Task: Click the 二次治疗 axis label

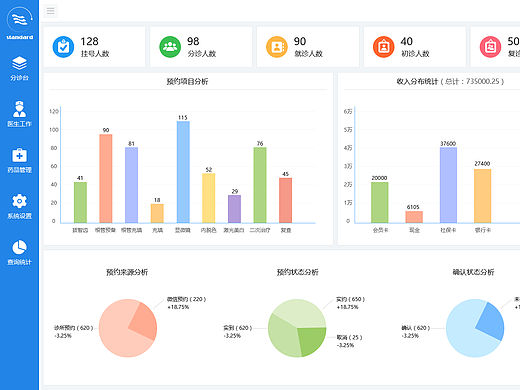Action: coord(260,230)
